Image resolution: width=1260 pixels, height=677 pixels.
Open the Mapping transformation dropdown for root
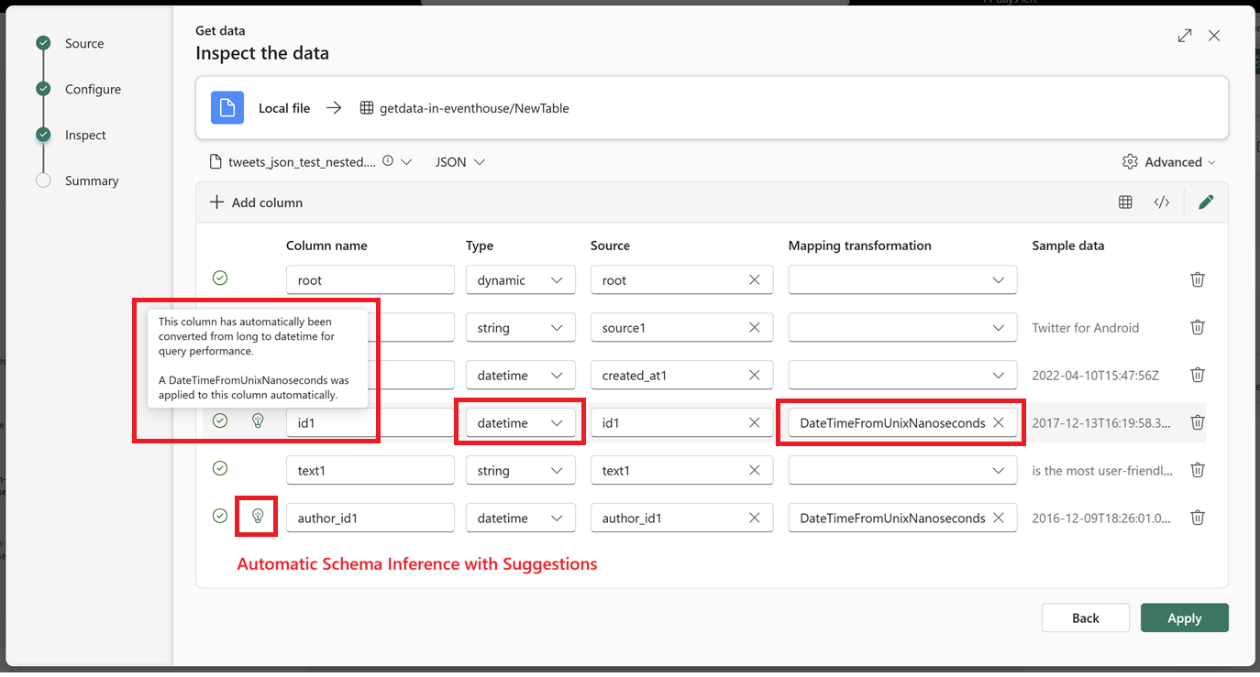pyautogui.click(x=903, y=280)
